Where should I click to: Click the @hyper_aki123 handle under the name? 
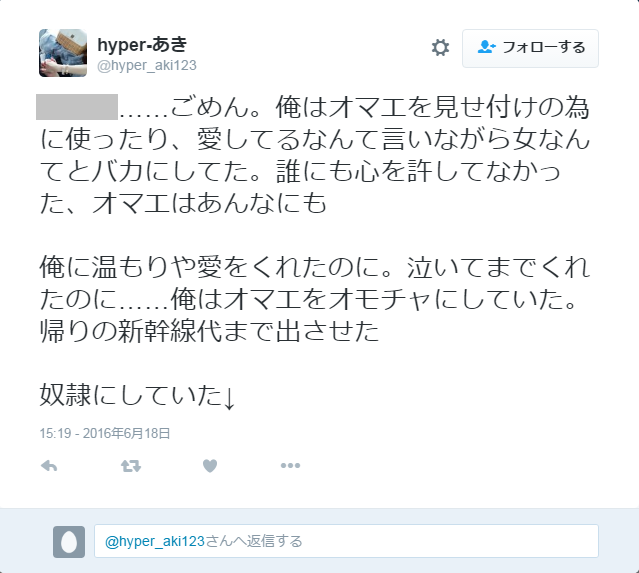click(x=147, y=66)
